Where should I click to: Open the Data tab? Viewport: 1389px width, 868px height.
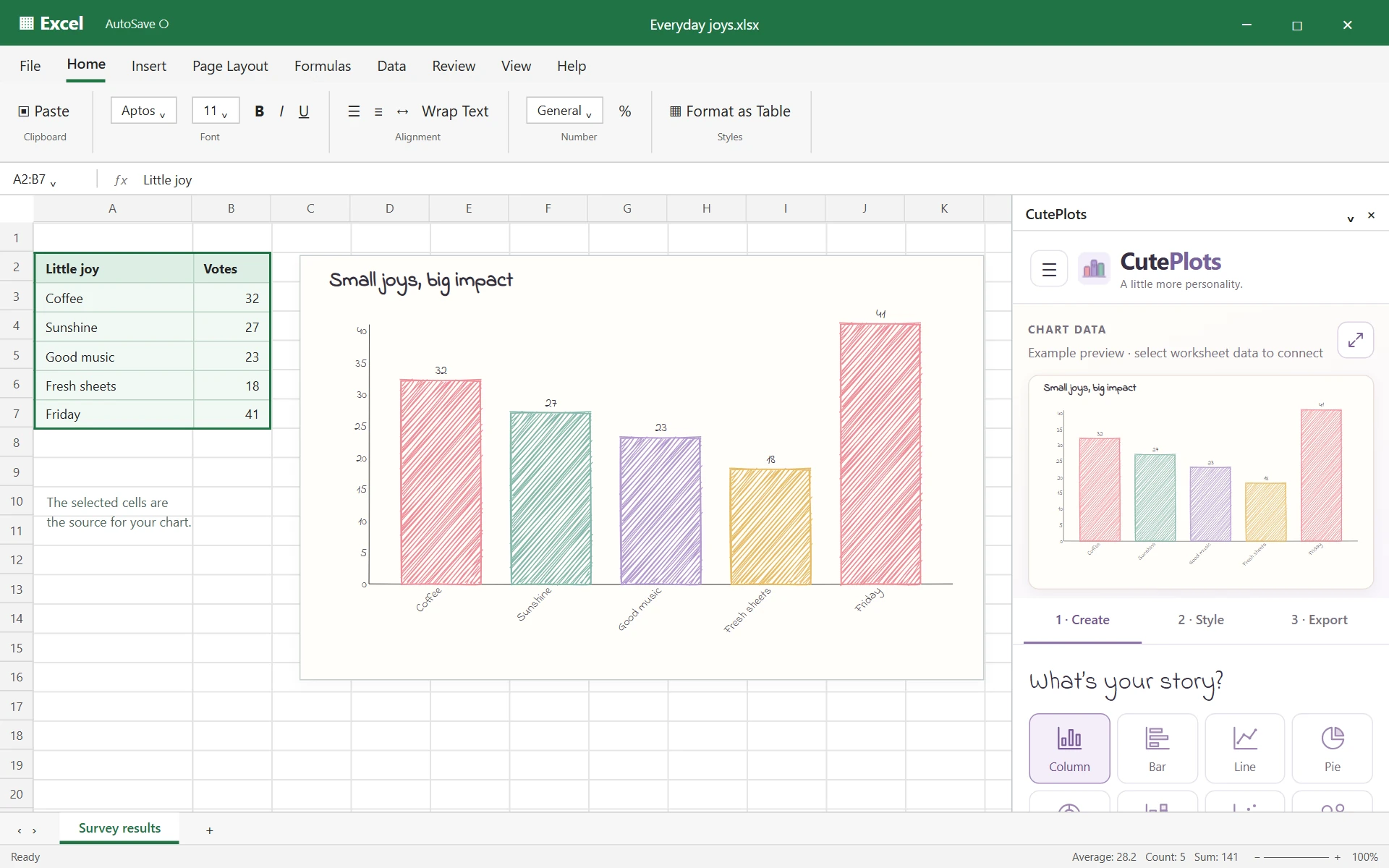pos(391,66)
